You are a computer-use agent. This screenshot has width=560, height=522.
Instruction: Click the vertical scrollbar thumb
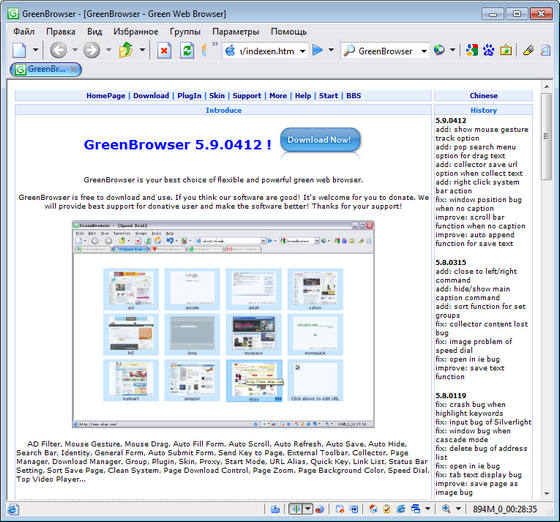pos(546,136)
